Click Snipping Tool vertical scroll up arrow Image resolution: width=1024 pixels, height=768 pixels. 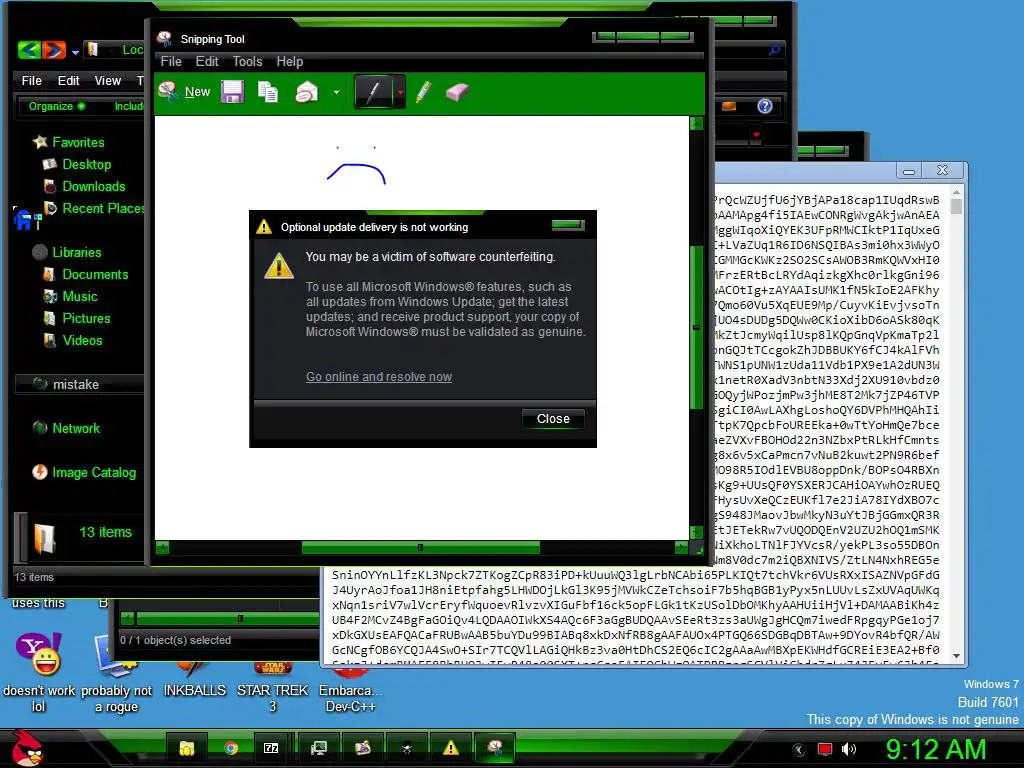tap(696, 124)
